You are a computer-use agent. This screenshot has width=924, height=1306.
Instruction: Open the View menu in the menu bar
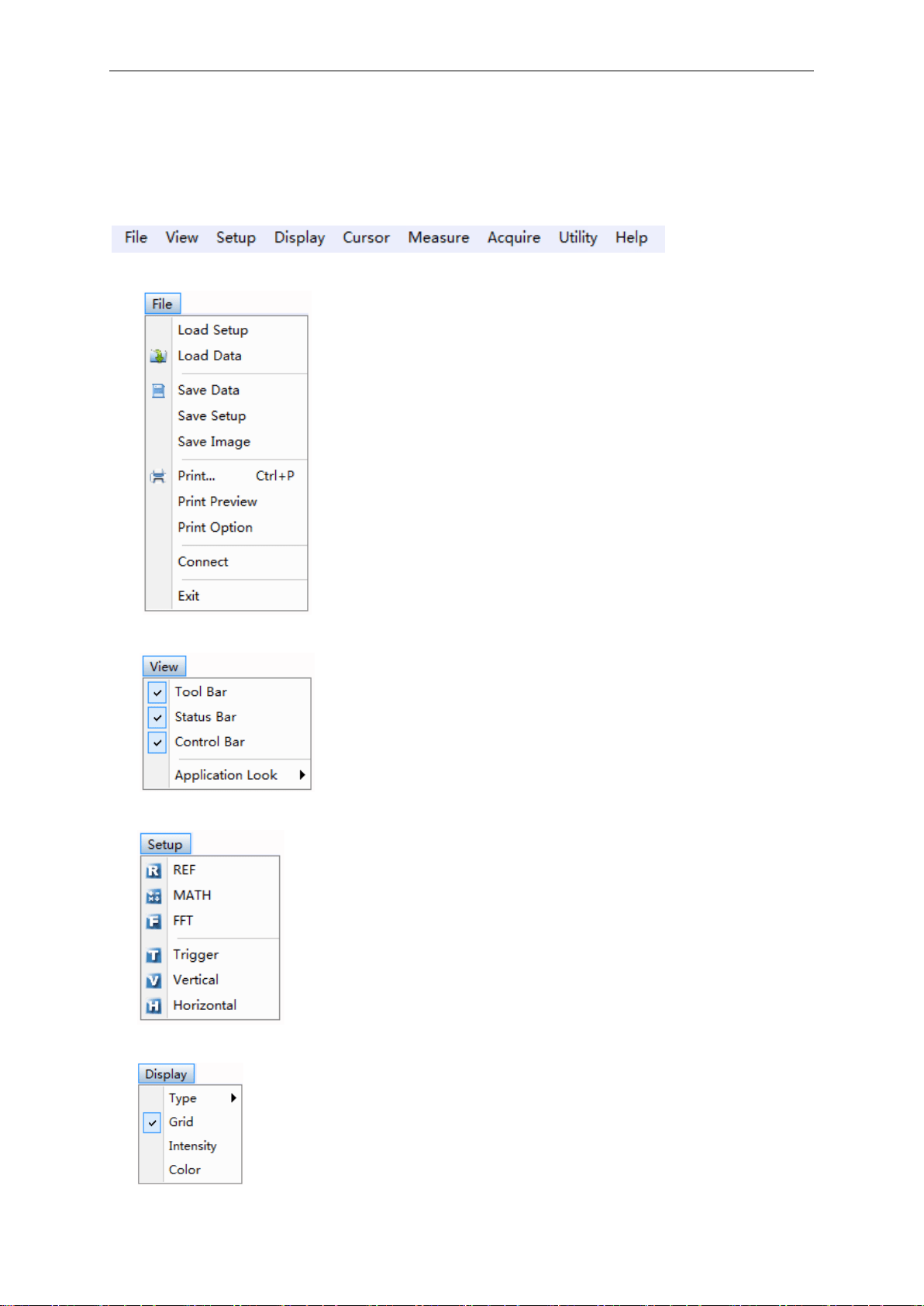(182, 238)
